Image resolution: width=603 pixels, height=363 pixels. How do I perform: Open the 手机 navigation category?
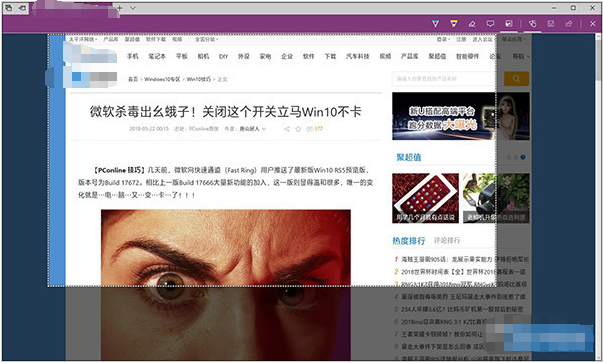click(x=133, y=56)
